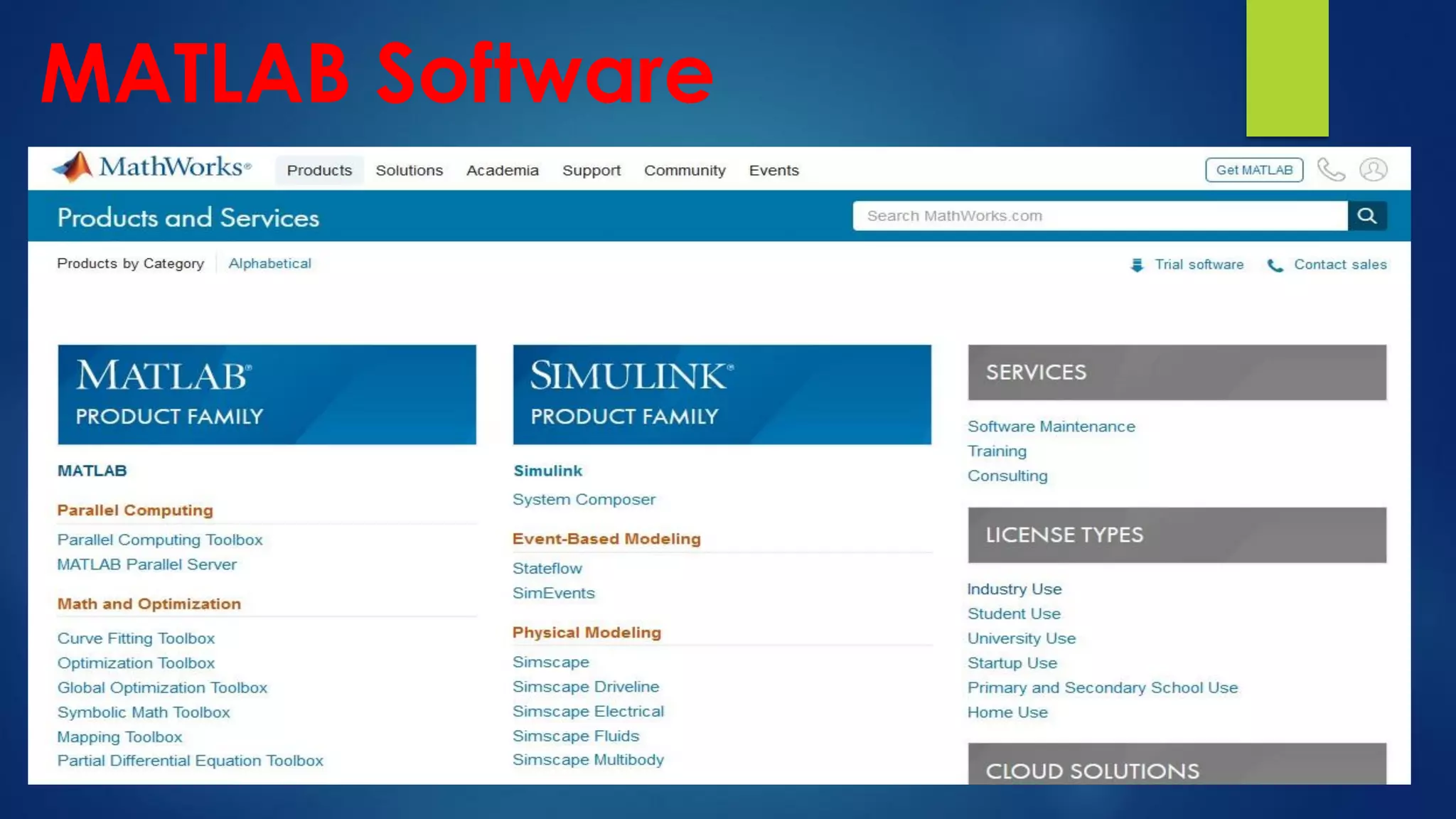1456x819 pixels.
Task: Switch to the Alphabetical product view
Action: [x=269, y=264]
